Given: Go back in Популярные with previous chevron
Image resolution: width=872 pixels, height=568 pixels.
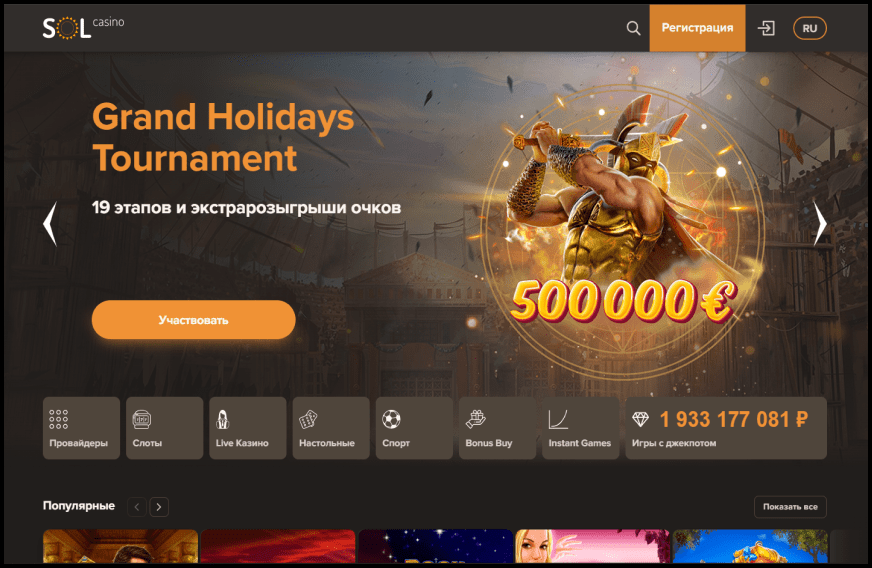Looking at the screenshot, I should [x=137, y=507].
